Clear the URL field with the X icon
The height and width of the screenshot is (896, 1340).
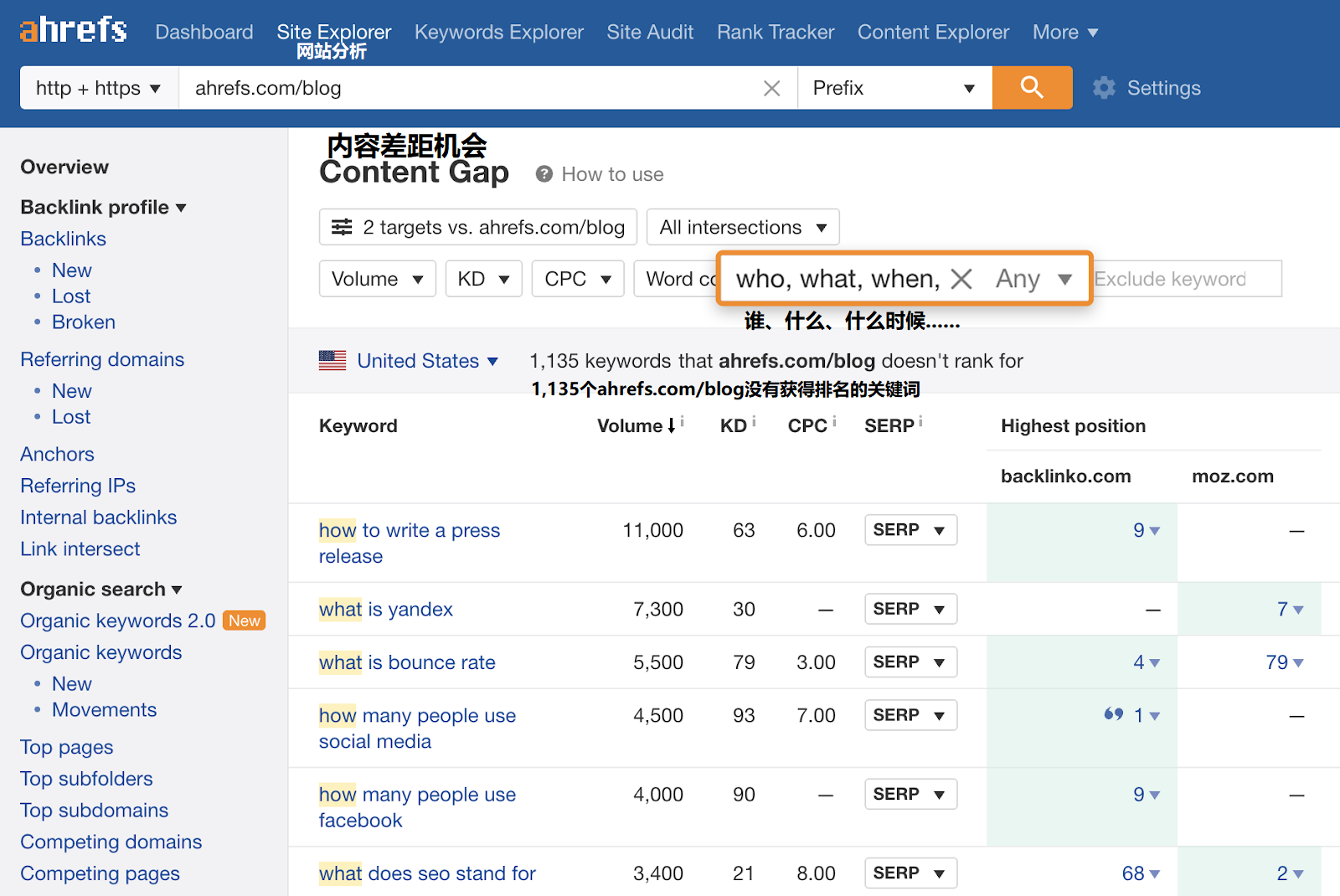[771, 88]
